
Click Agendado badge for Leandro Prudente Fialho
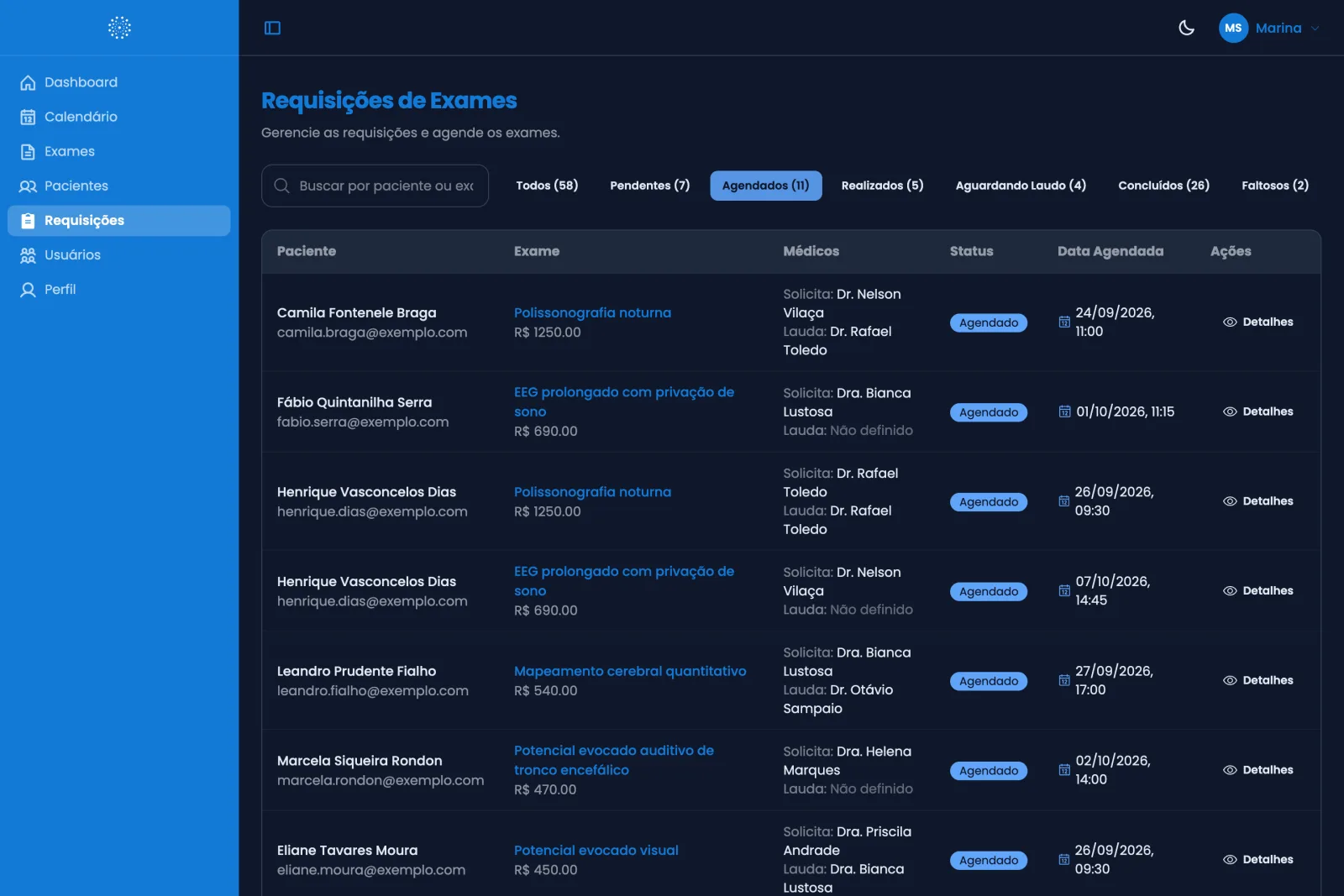point(989,681)
